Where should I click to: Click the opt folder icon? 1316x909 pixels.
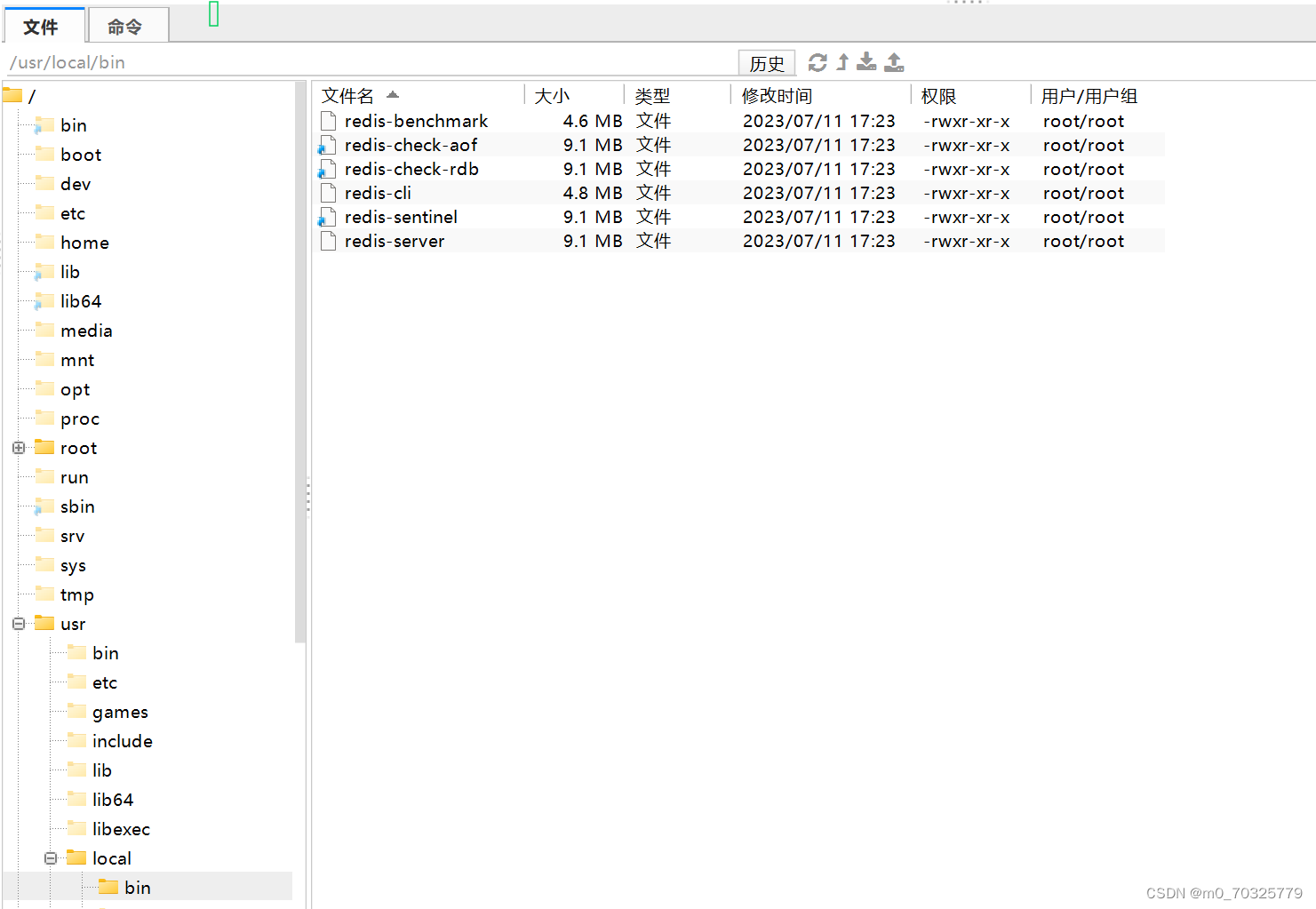click(44, 388)
